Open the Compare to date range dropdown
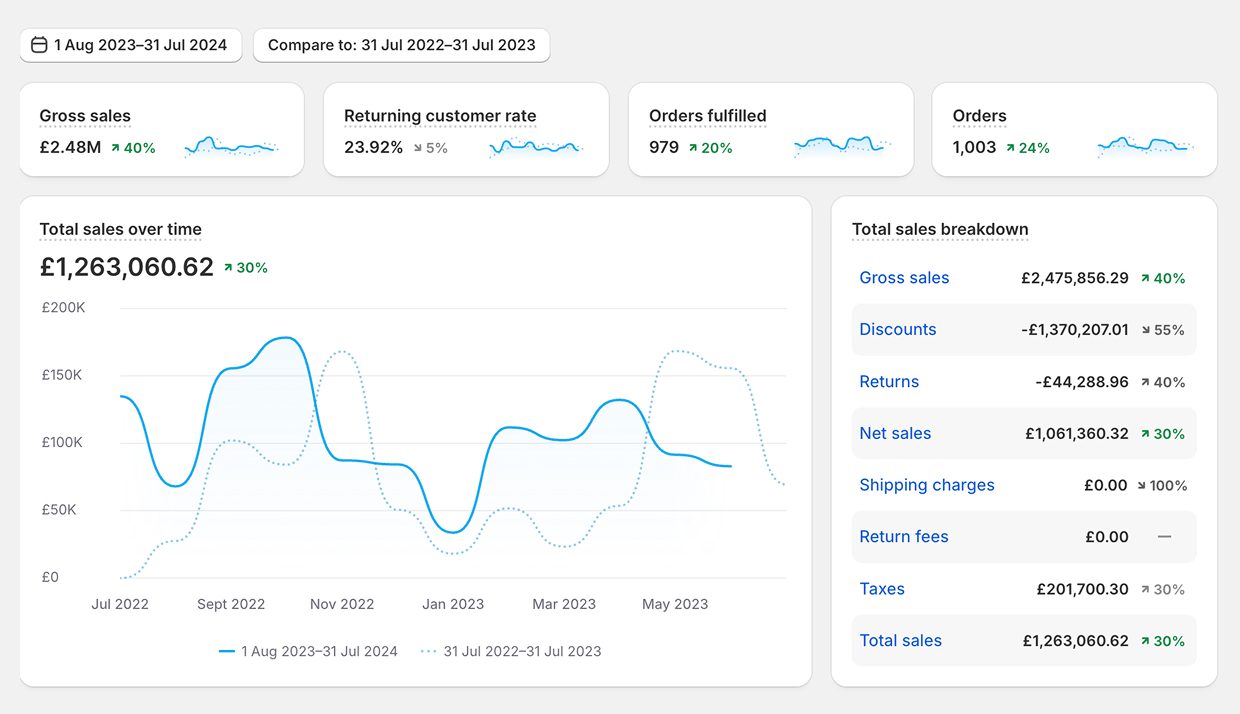This screenshot has height=714, width=1240. (x=401, y=45)
